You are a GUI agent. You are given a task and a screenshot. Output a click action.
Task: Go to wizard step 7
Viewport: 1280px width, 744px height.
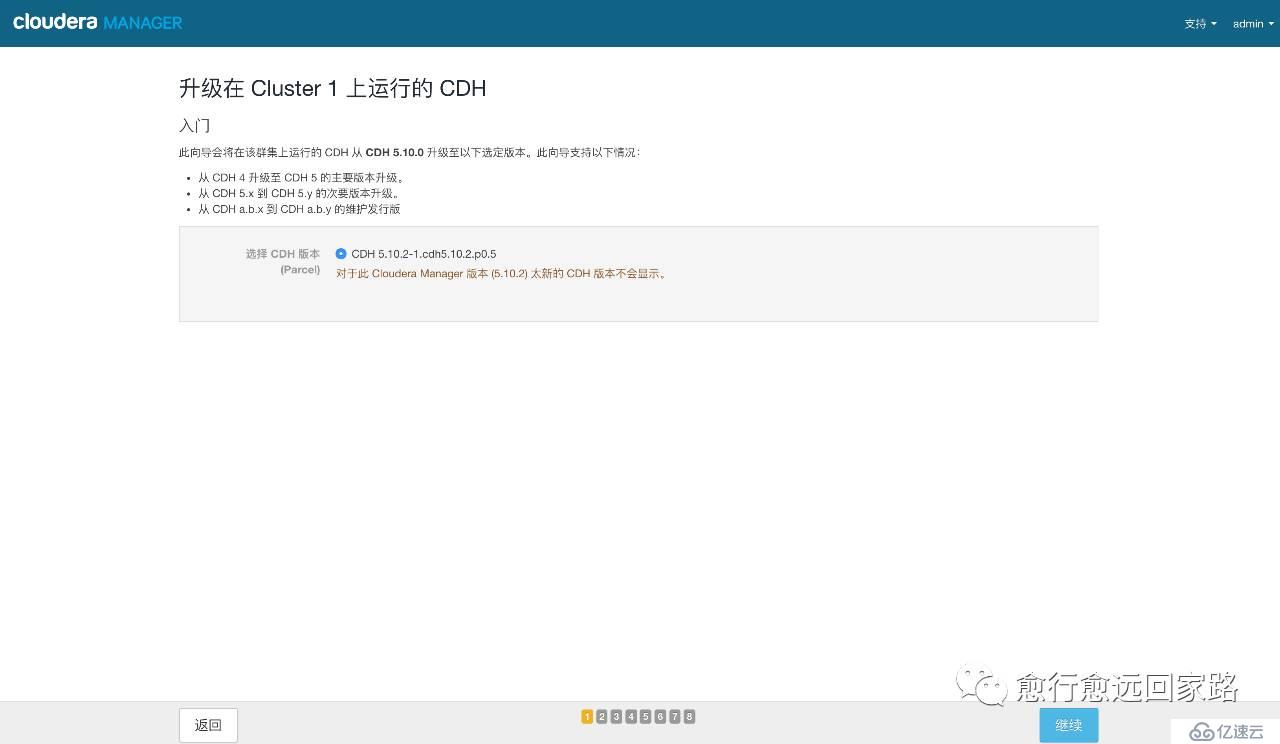pyautogui.click(x=675, y=716)
